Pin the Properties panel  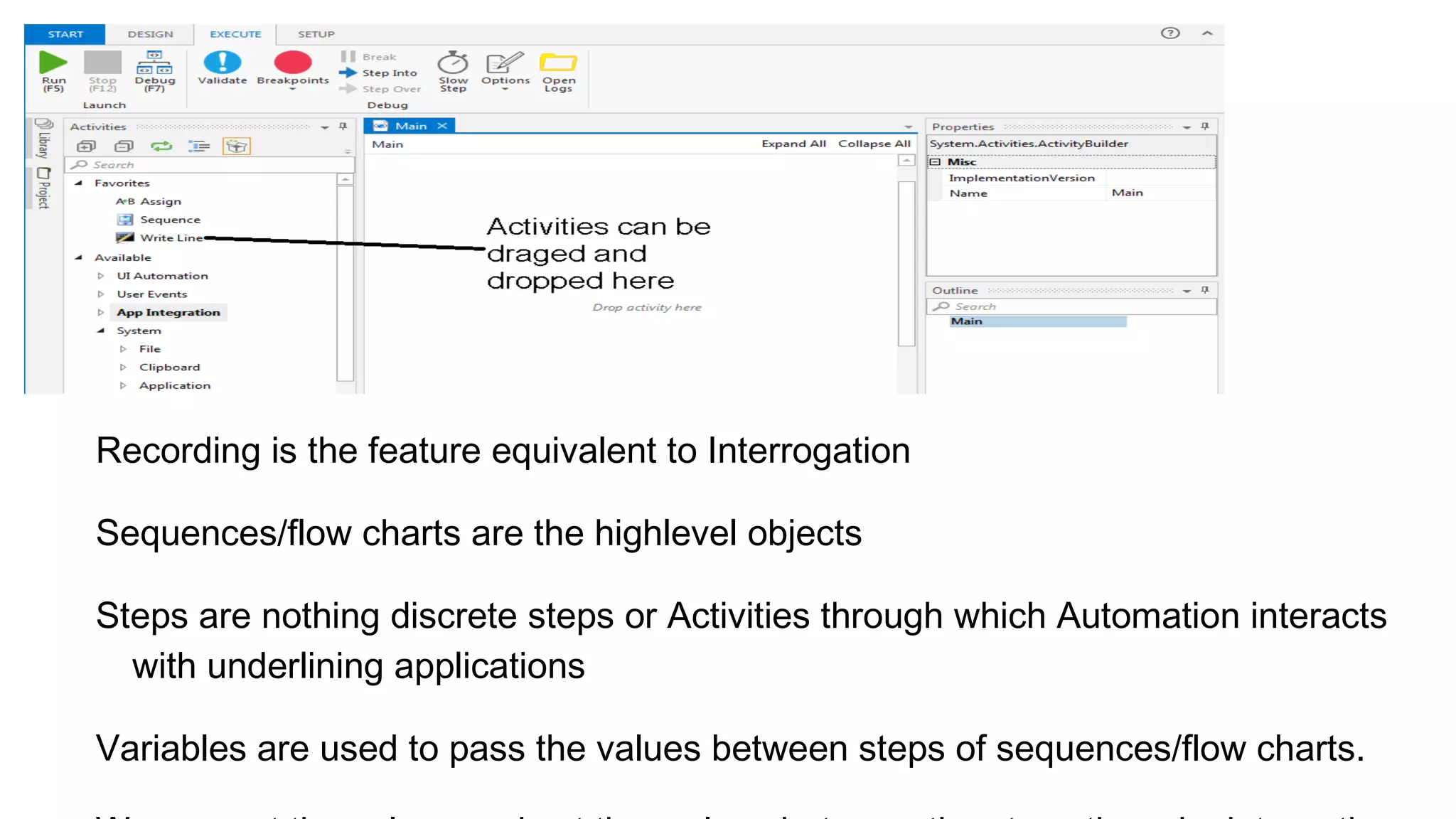coord(1205,127)
